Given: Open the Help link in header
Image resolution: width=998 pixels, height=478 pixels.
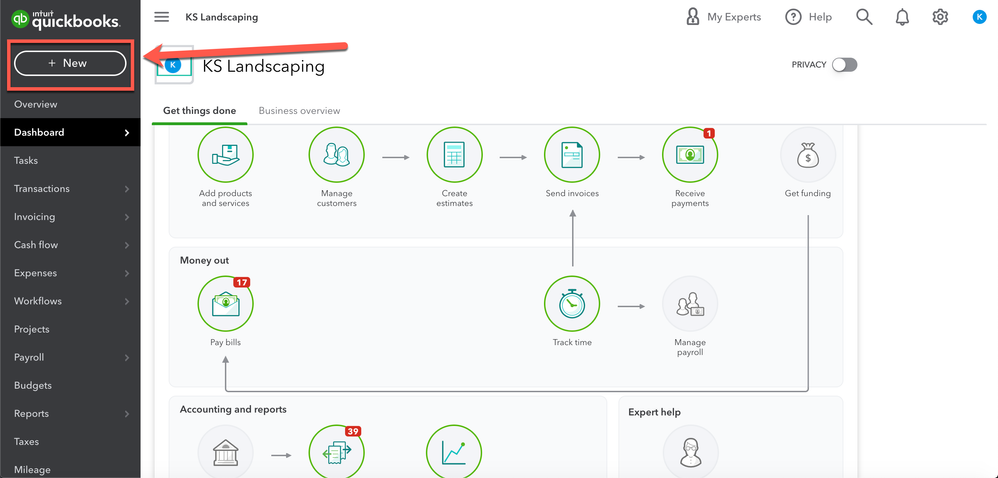Looking at the screenshot, I should pos(808,17).
